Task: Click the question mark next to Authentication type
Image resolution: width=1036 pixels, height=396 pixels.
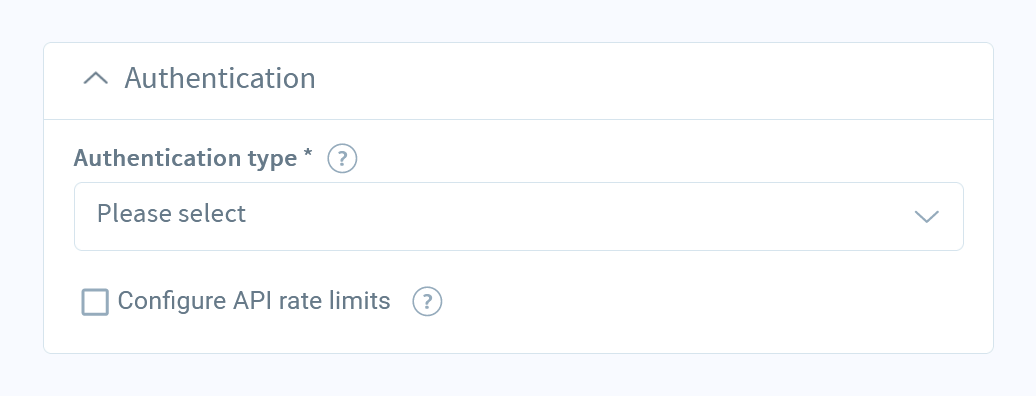Action: pyautogui.click(x=342, y=159)
